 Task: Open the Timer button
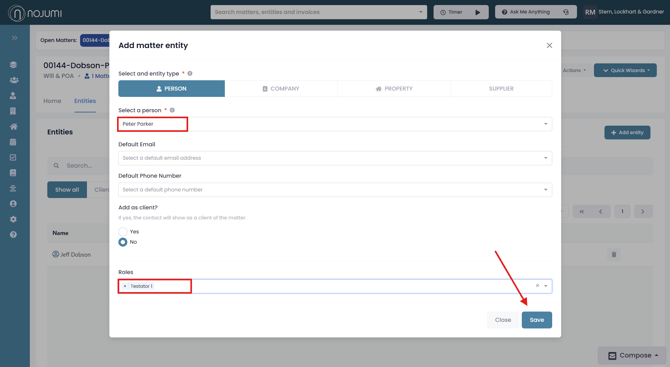point(461,12)
